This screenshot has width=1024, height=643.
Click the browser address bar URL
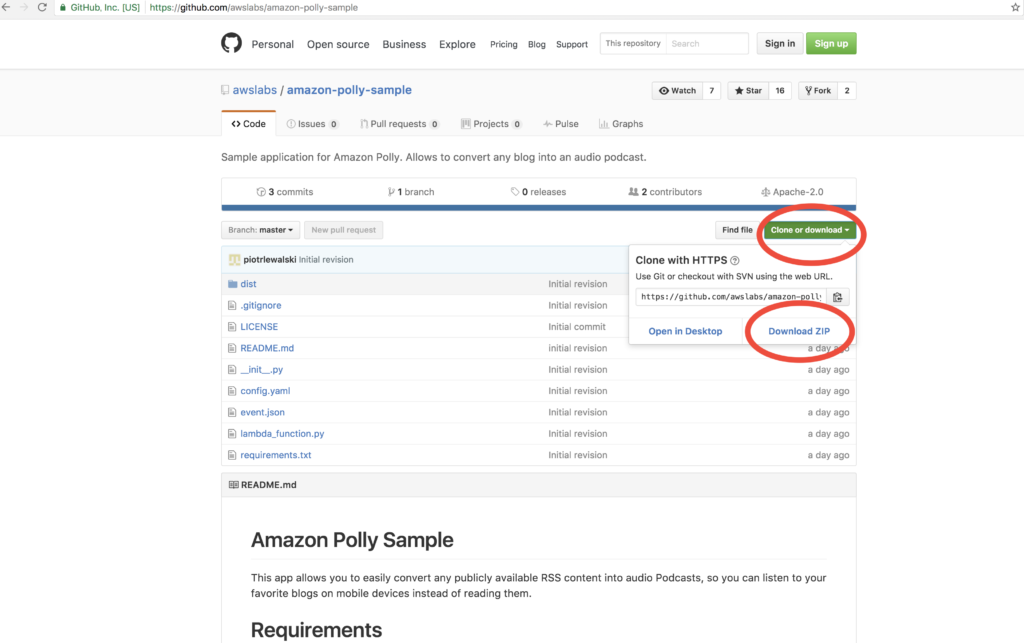(x=253, y=7)
